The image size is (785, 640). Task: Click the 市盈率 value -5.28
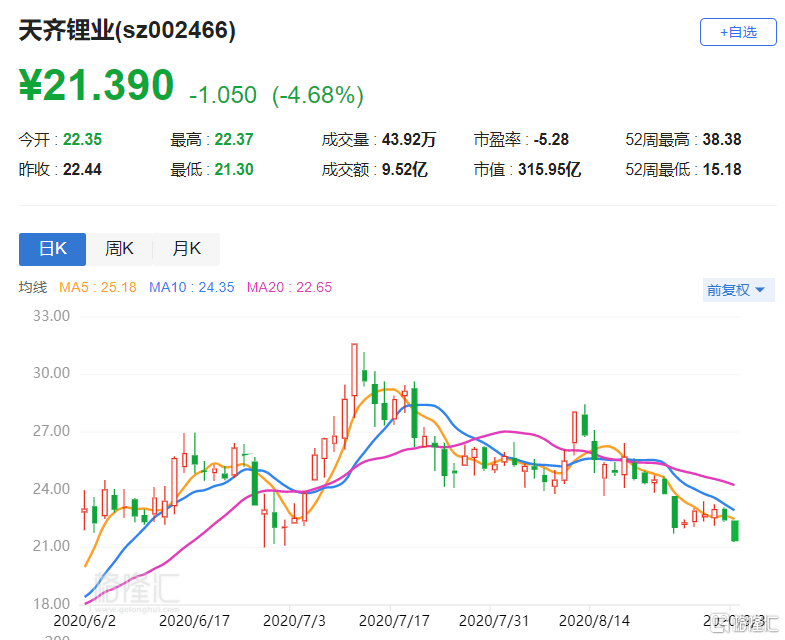pos(551,139)
